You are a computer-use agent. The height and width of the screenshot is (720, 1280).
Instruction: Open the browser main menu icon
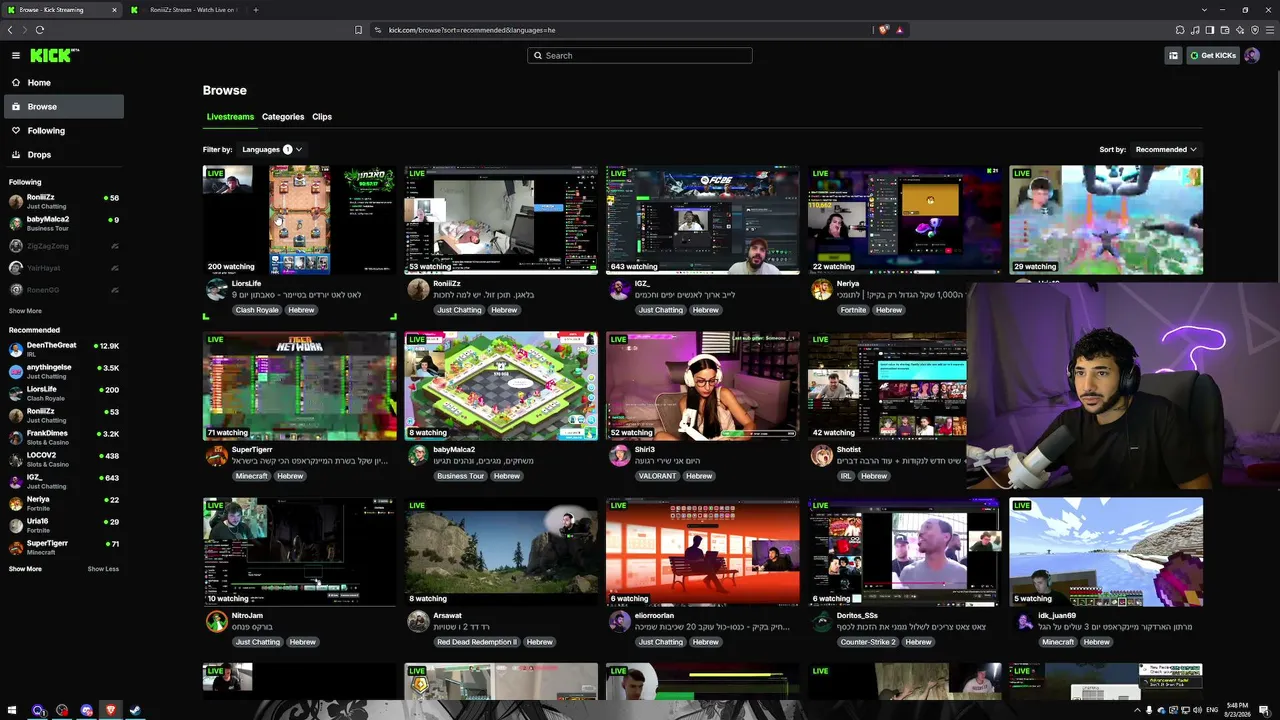click(1270, 30)
